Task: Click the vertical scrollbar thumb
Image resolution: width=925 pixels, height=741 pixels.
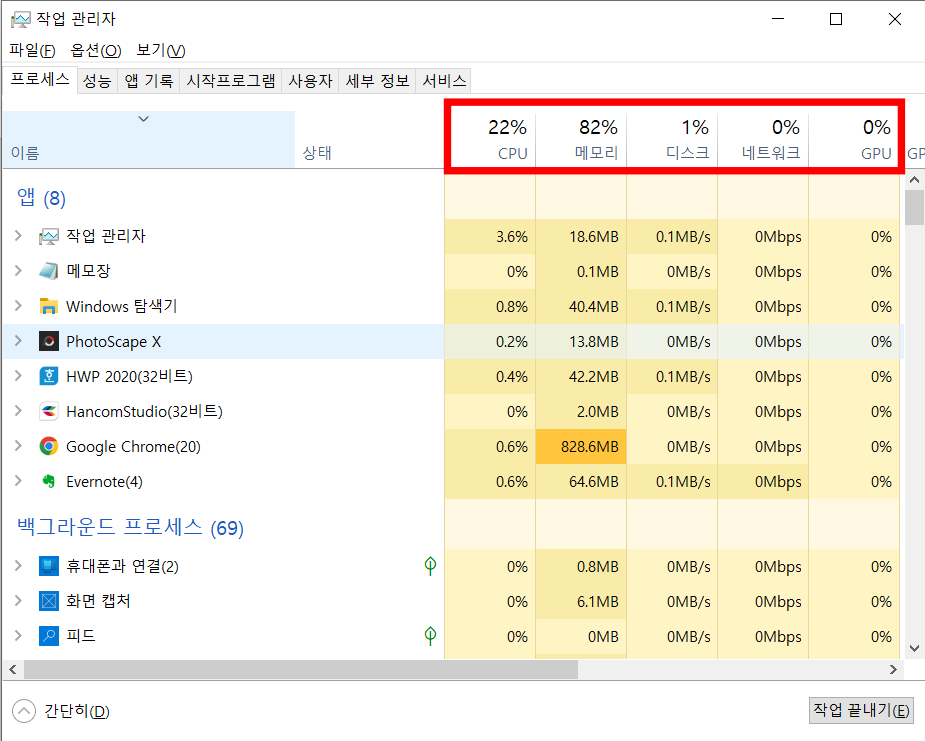Action: click(x=914, y=207)
